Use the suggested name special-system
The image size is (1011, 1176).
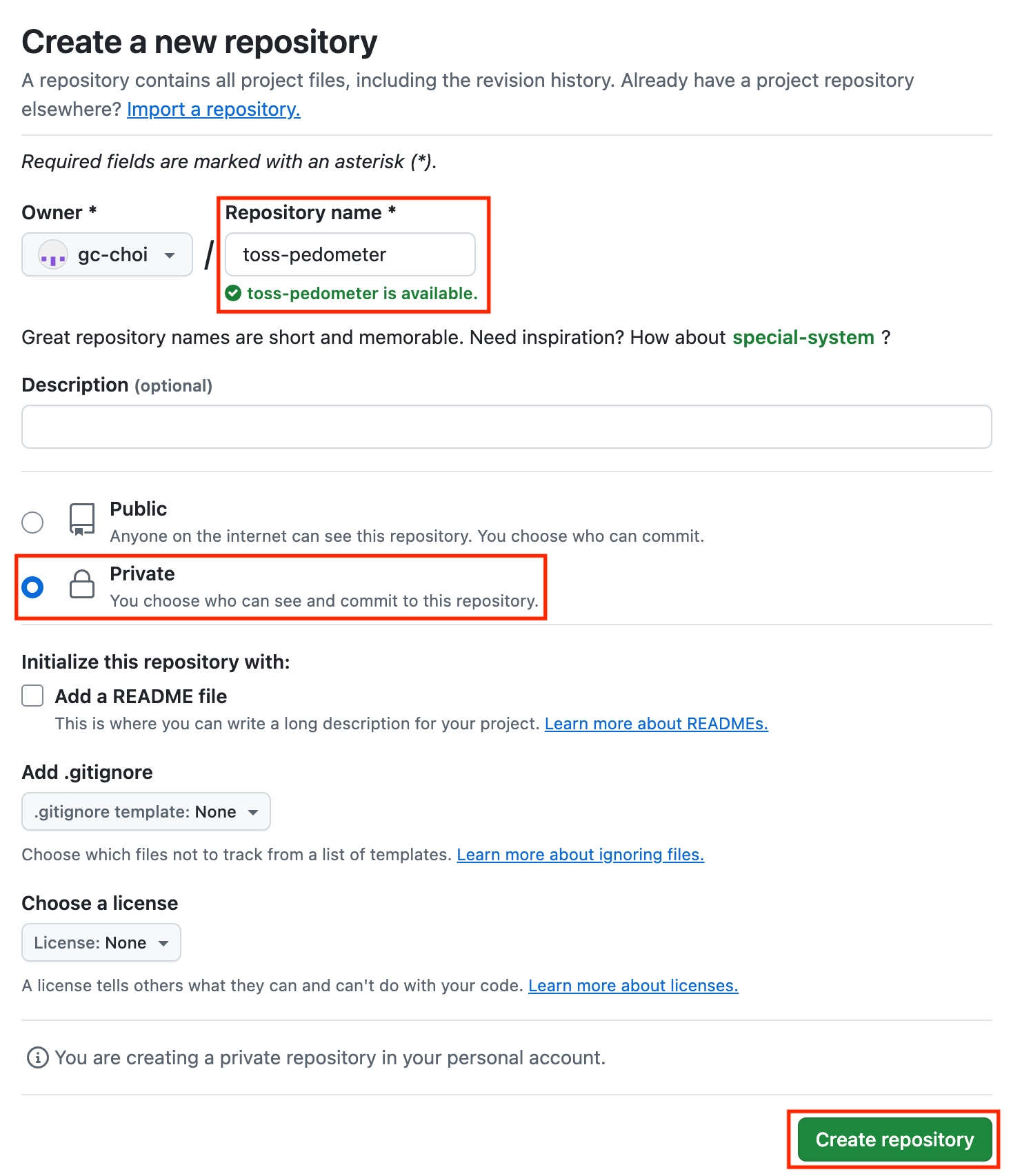803,338
